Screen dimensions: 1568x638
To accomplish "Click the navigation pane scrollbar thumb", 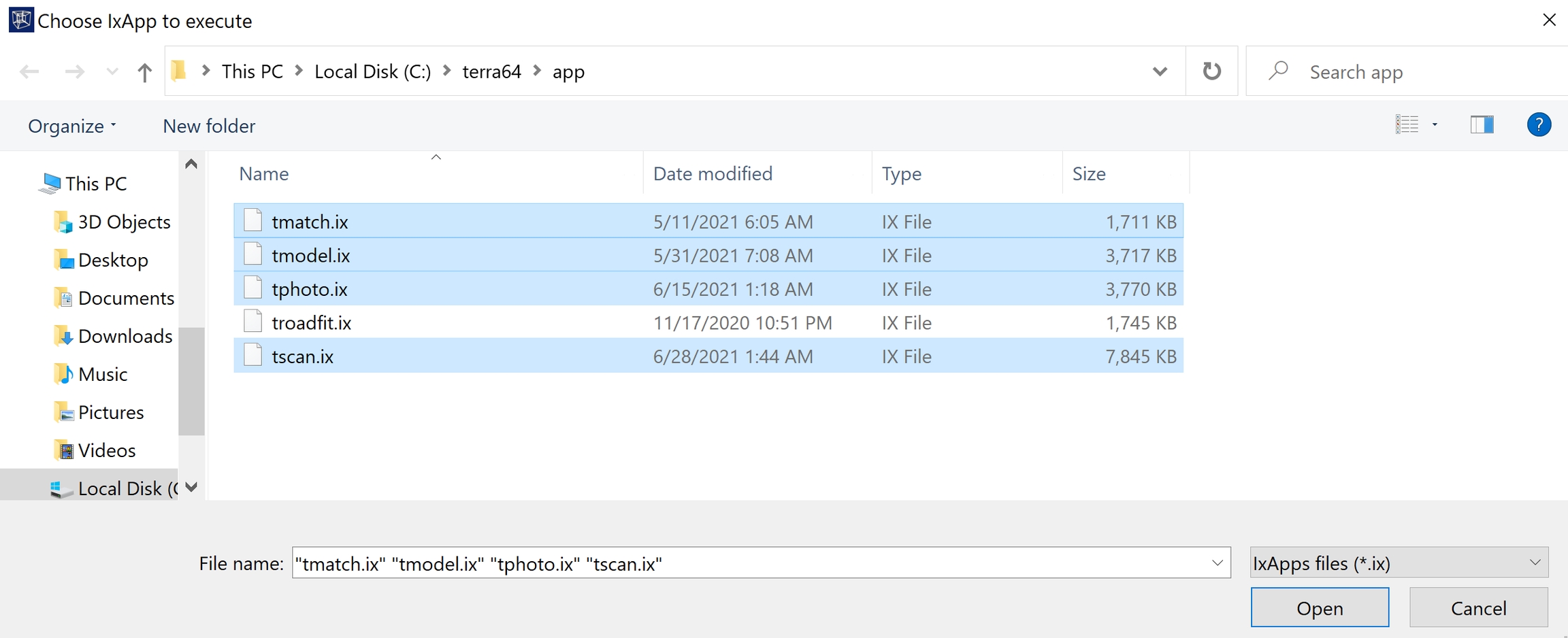I will coord(191,381).
